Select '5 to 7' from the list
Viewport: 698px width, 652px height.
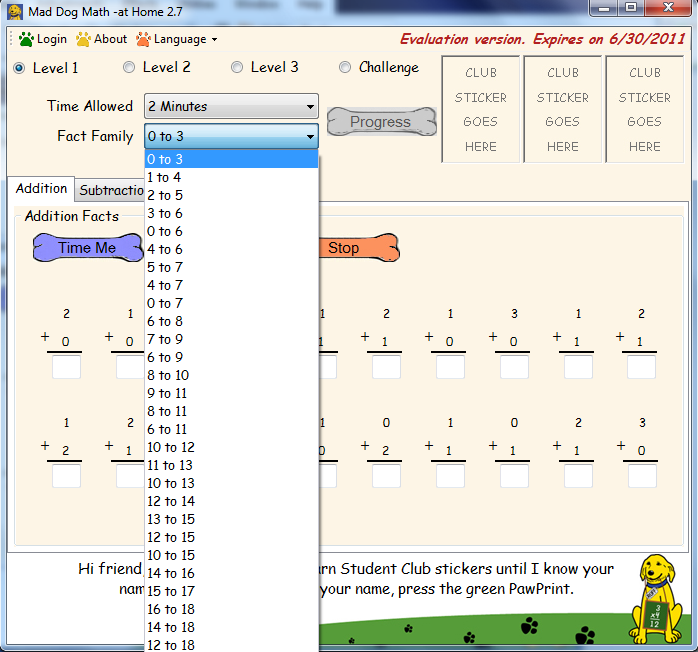tap(231, 267)
